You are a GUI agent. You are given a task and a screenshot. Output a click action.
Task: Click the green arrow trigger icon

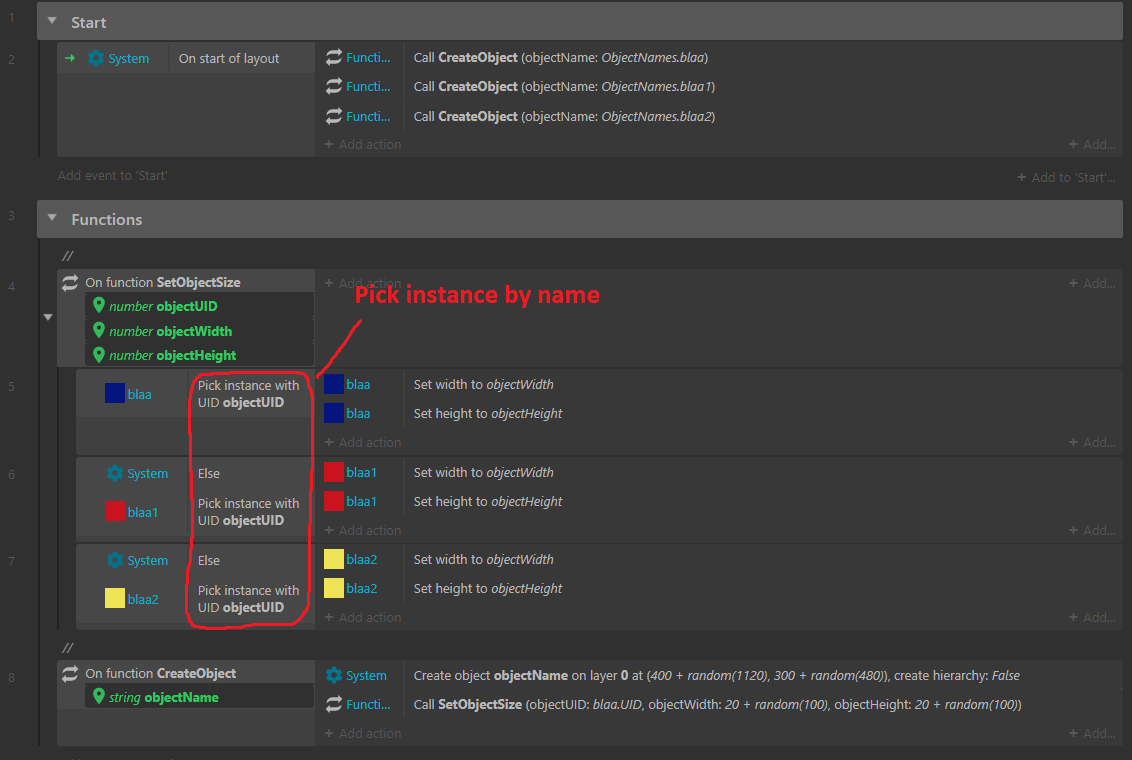[70, 58]
